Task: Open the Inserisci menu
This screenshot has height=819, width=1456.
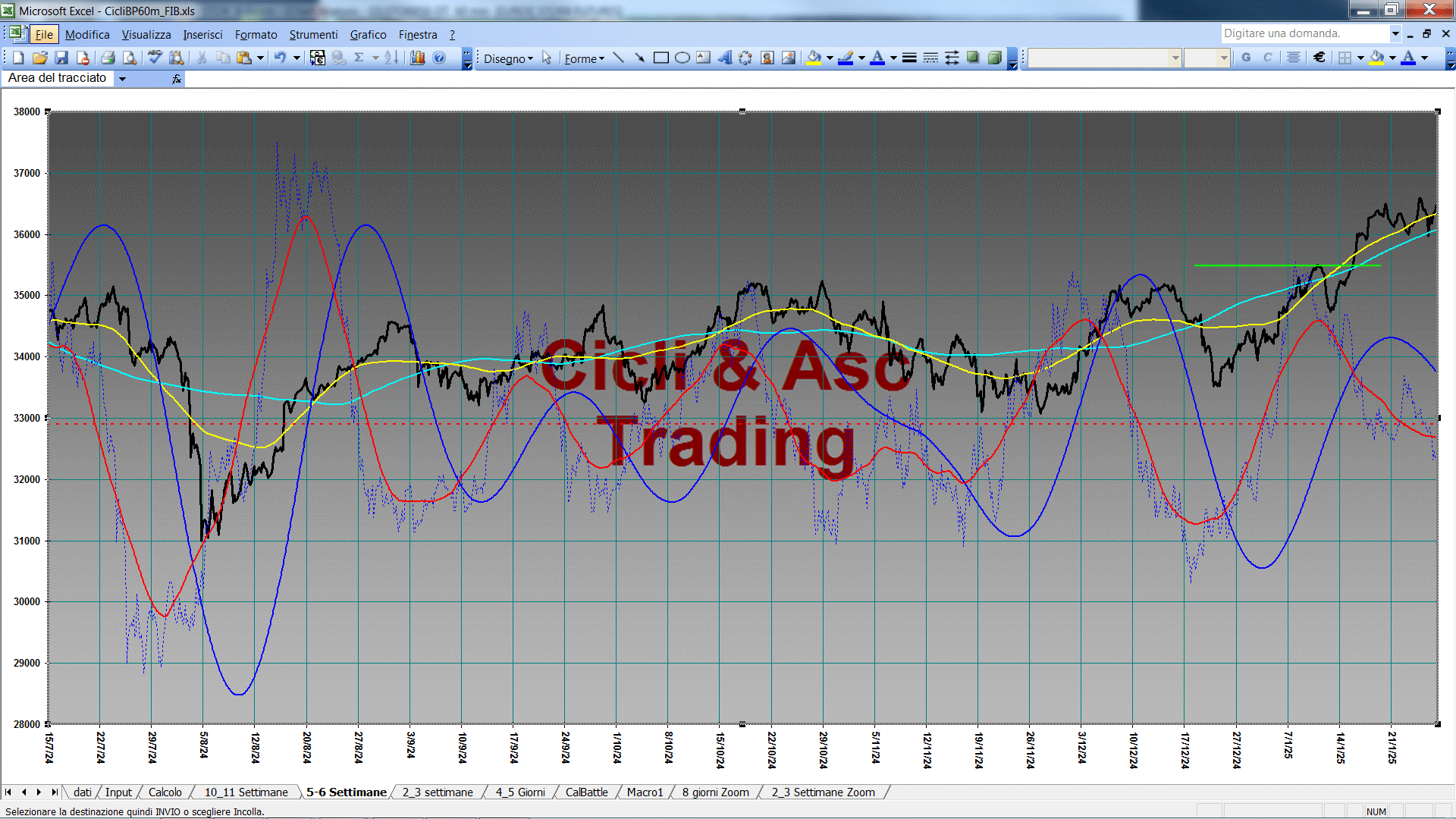Action: point(202,34)
